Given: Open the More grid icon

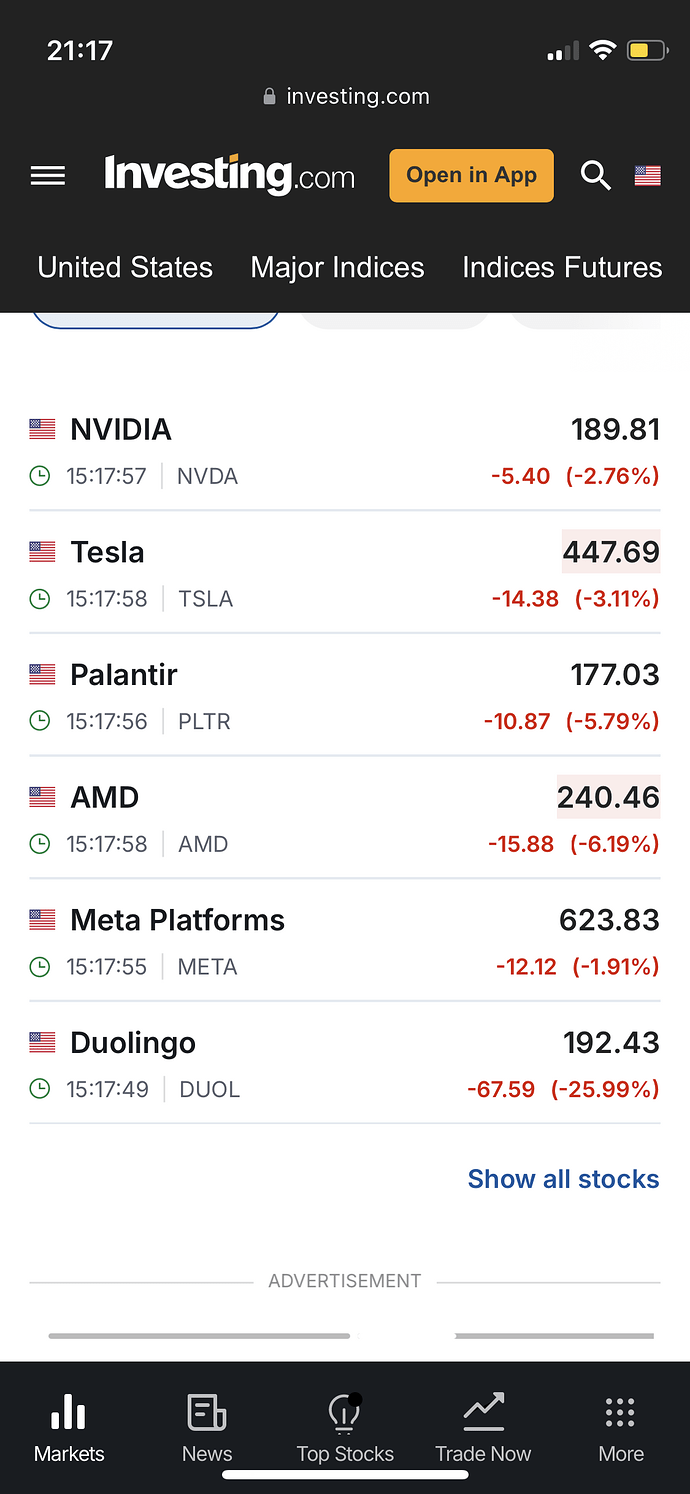Looking at the screenshot, I should coord(621,1413).
